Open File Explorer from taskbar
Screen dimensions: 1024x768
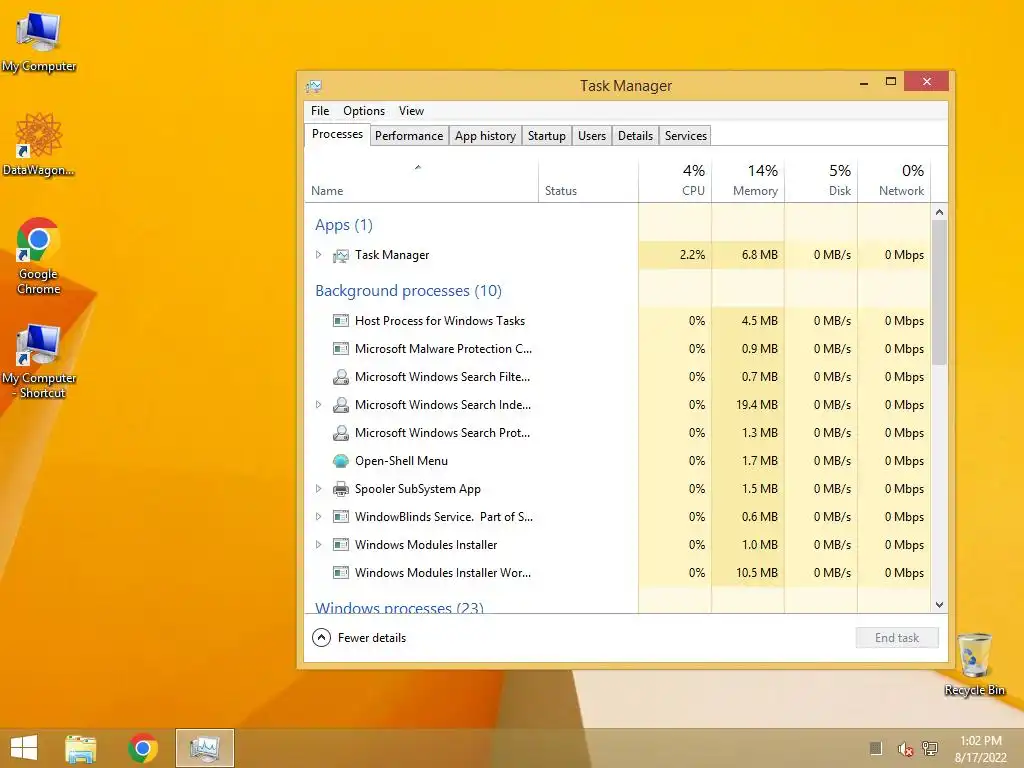pos(80,748)
